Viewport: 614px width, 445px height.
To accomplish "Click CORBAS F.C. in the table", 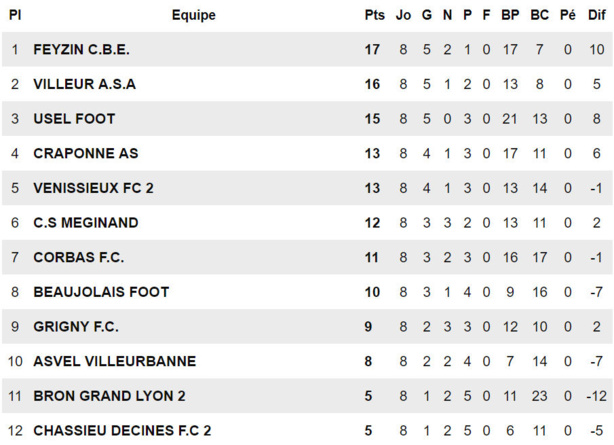I will click(78, 257).
